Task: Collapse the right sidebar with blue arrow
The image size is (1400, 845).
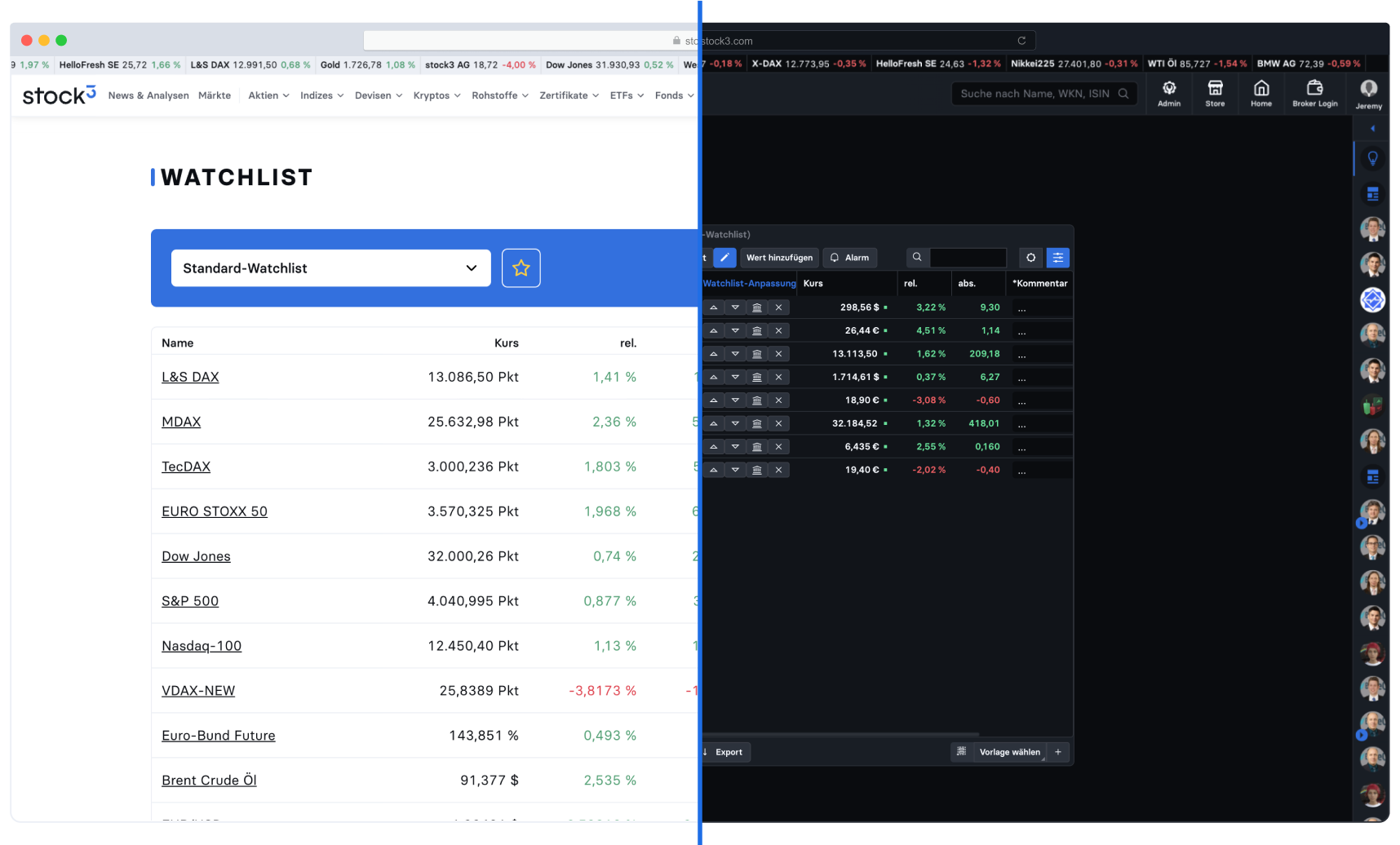Action: pos(1372,128)
